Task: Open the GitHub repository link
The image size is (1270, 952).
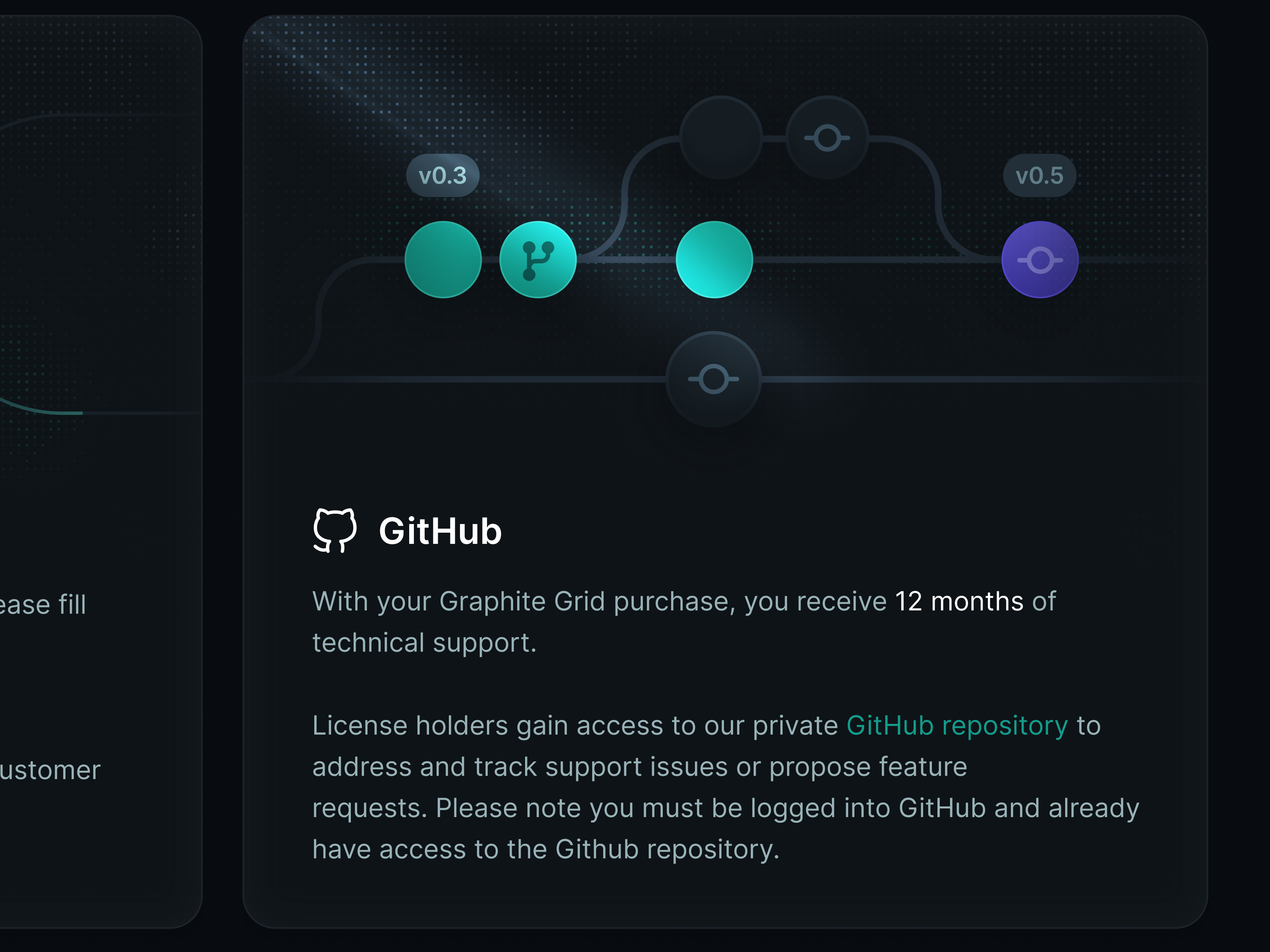Action: pos(957,726)
